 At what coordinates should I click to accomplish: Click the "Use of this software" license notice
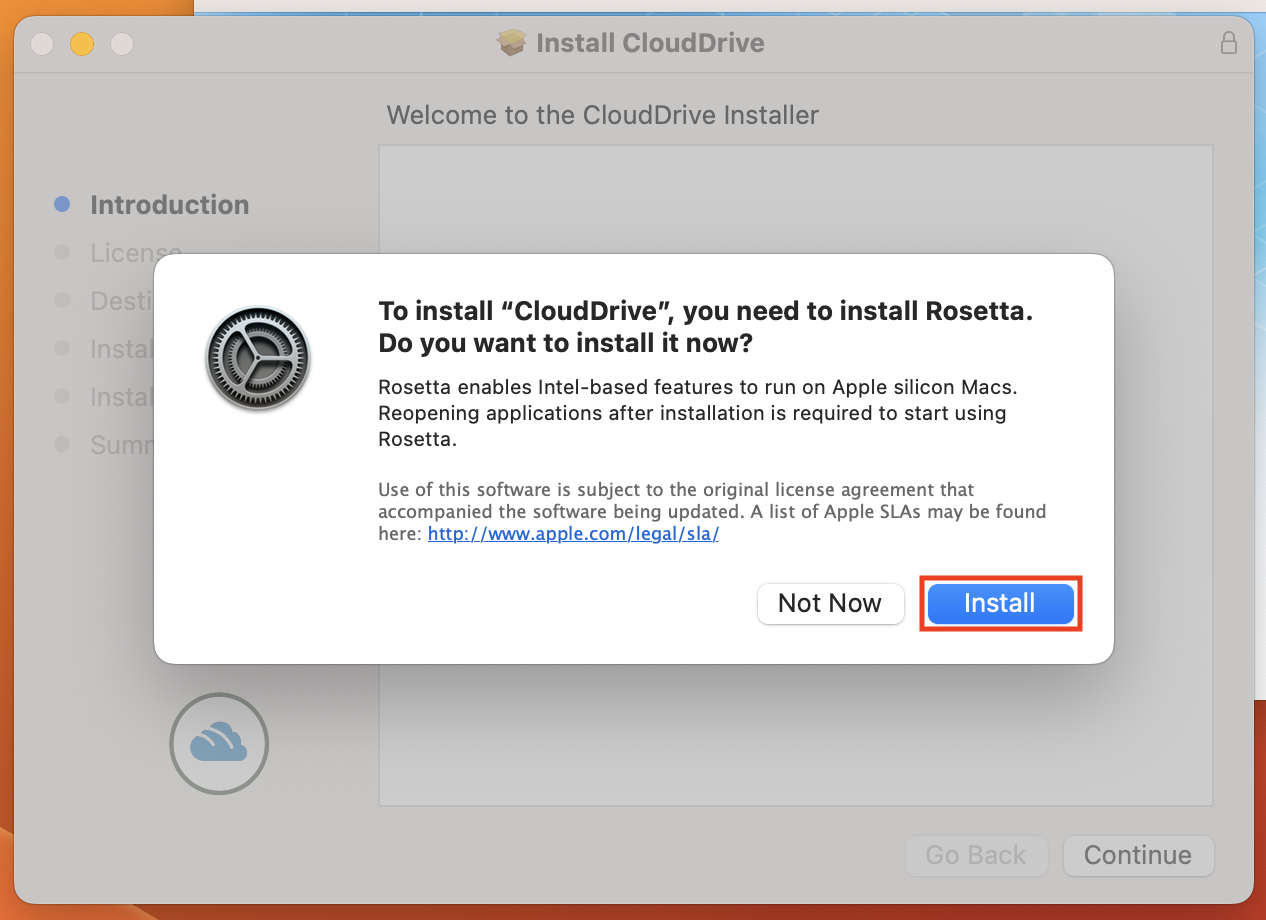[712, 512]
